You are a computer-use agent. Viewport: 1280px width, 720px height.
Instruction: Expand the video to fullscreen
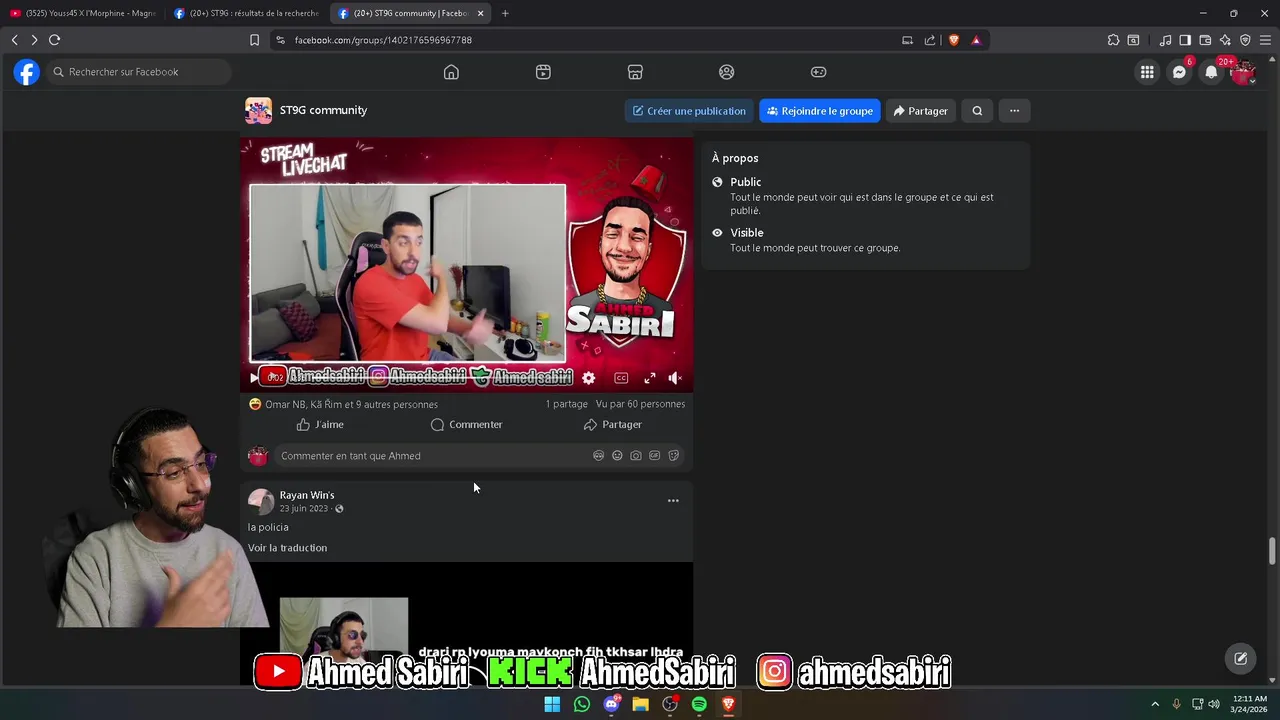click(x=650, y=378)
